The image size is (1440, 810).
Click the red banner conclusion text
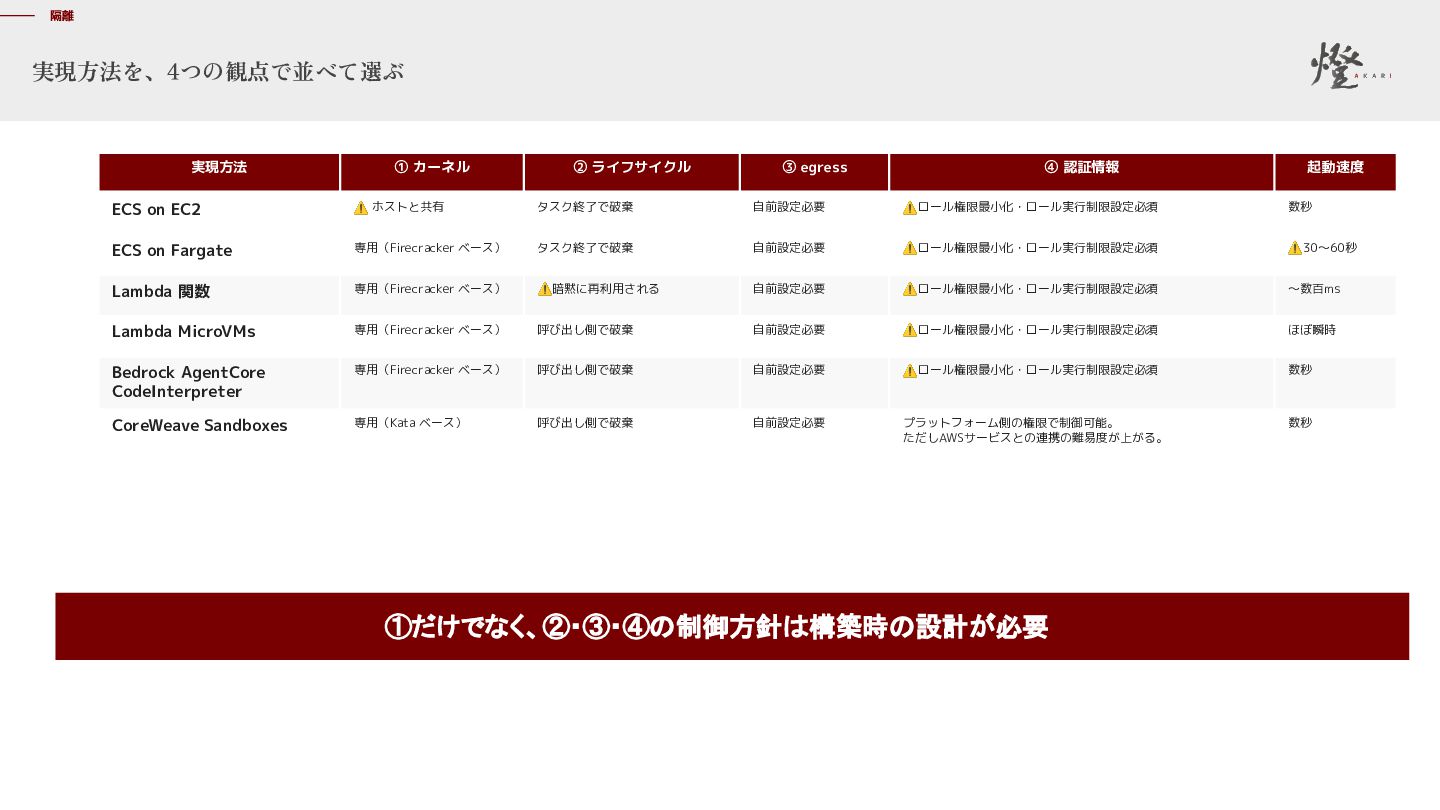coord(716,627)
